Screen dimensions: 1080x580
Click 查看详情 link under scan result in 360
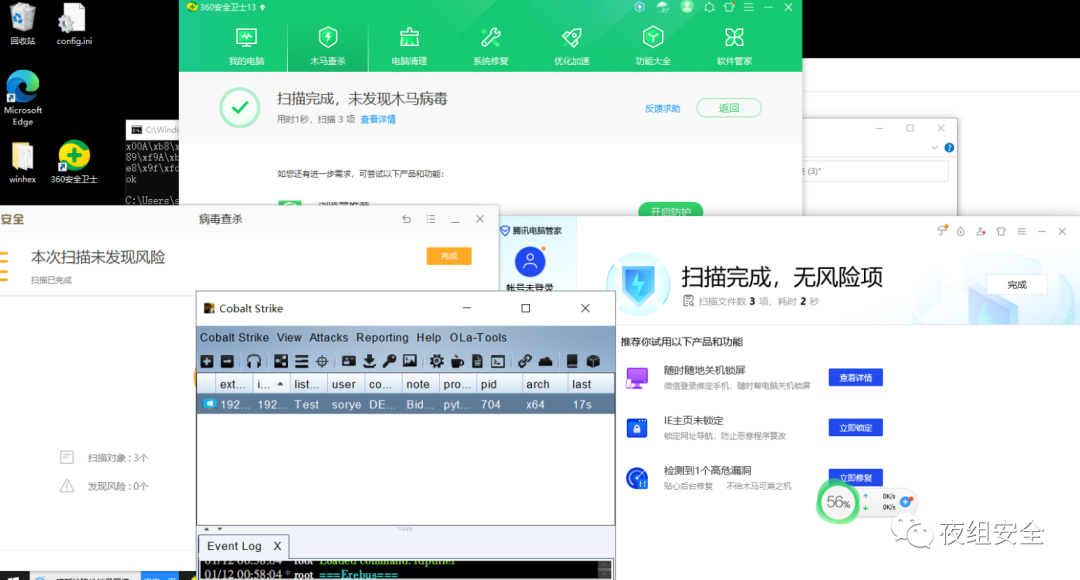[378, 119]
